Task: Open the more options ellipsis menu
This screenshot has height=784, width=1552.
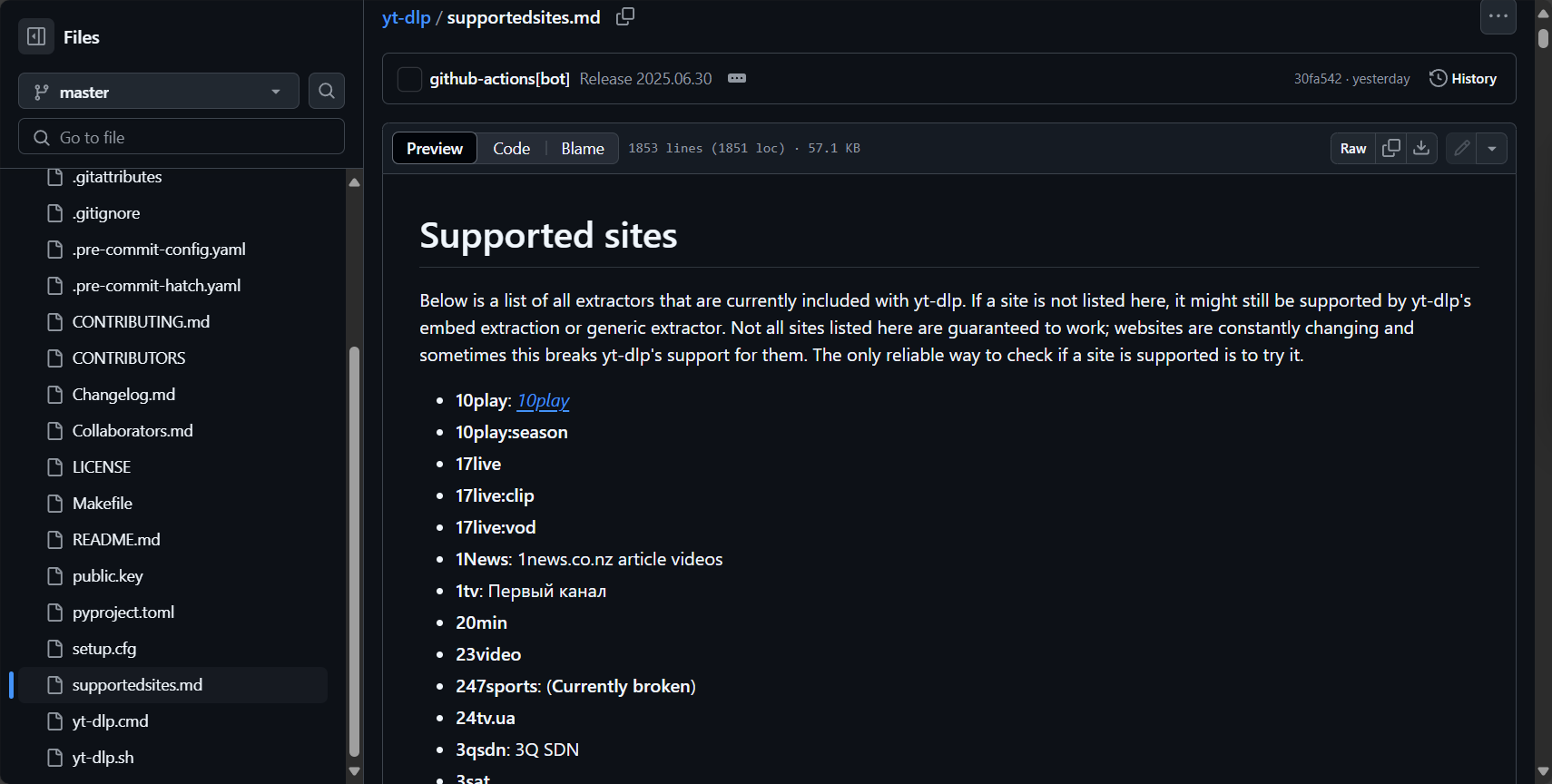Action: coord(1498,16)
